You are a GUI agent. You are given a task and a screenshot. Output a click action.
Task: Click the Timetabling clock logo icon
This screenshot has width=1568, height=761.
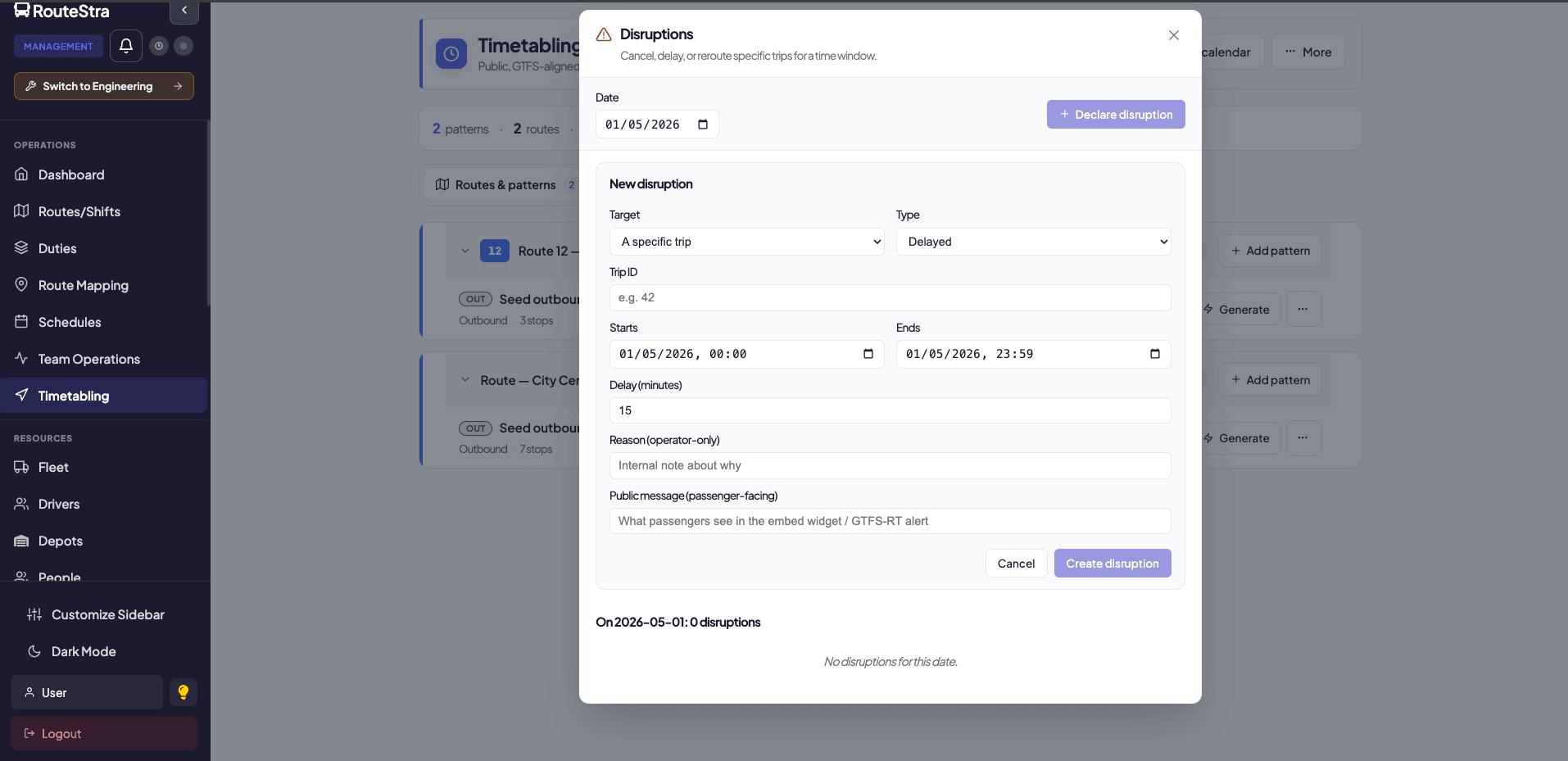tap(451, 54)
